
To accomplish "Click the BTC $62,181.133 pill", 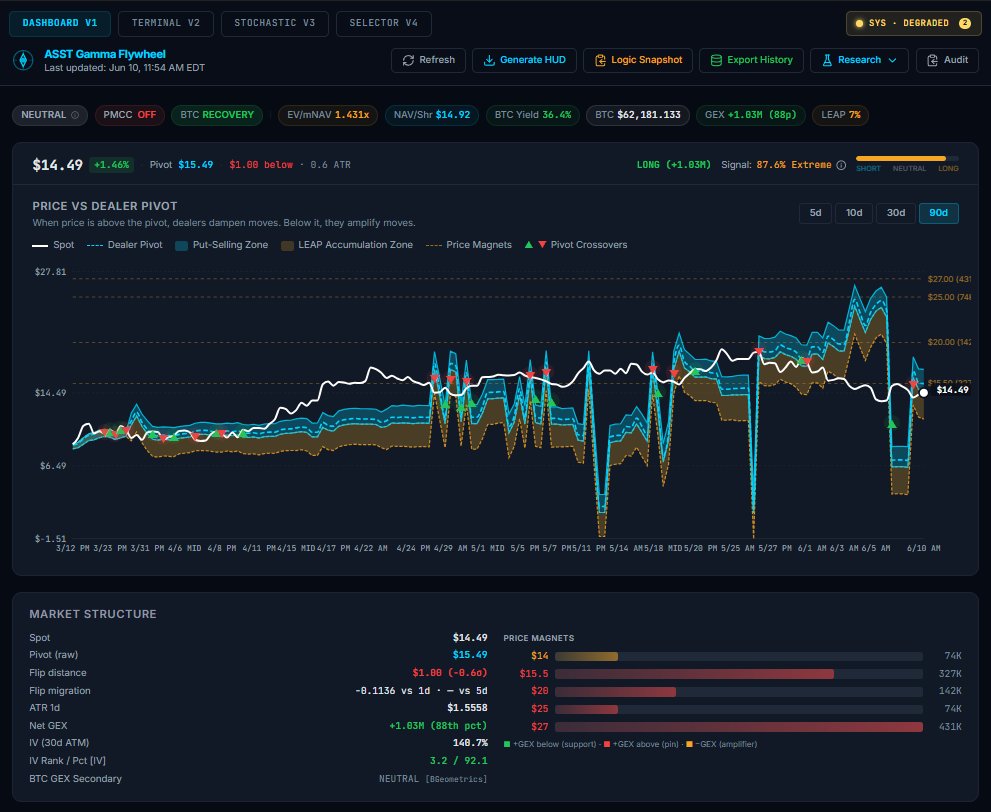I will (638, 115).
